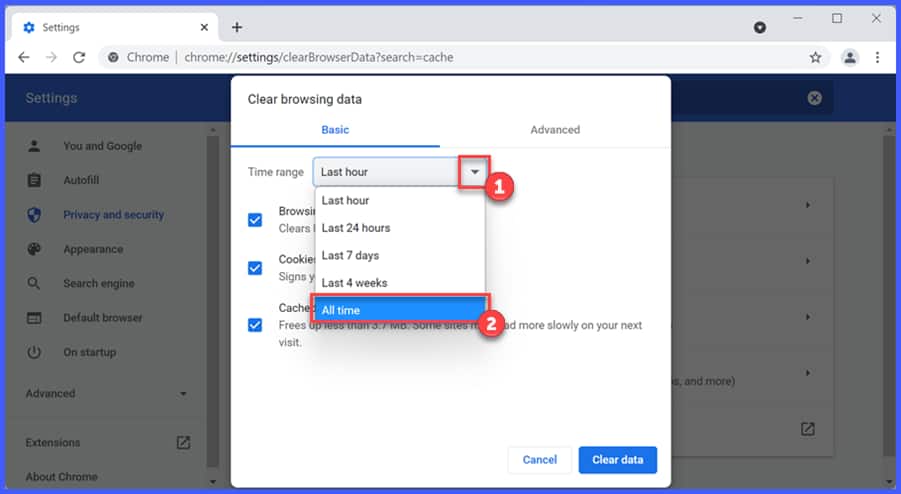Open Chrome three-dot menu

click(x=877, y=57)
